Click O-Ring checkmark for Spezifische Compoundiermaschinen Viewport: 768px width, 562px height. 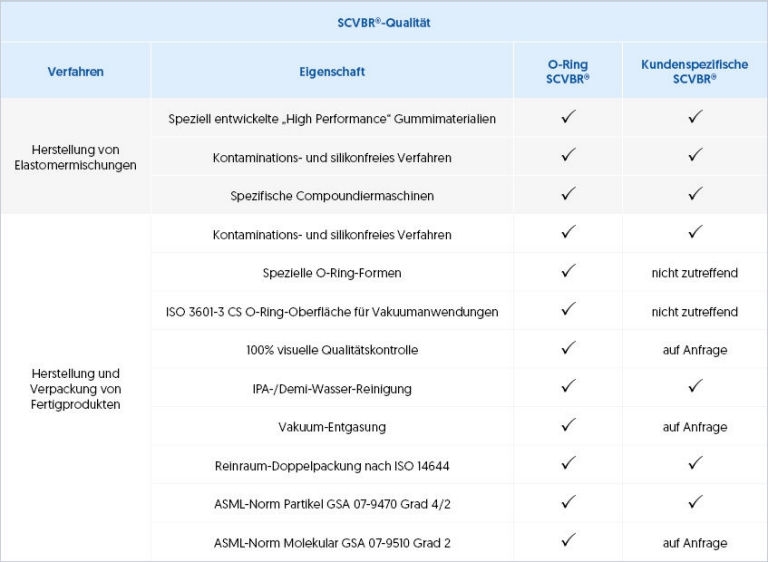(x=568, y=194)
